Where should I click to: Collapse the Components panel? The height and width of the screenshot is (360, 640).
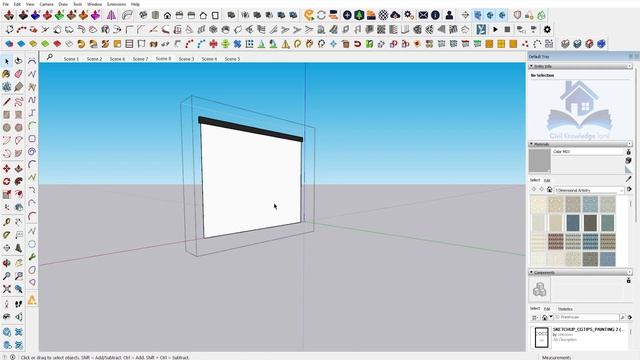pos(531,272)
